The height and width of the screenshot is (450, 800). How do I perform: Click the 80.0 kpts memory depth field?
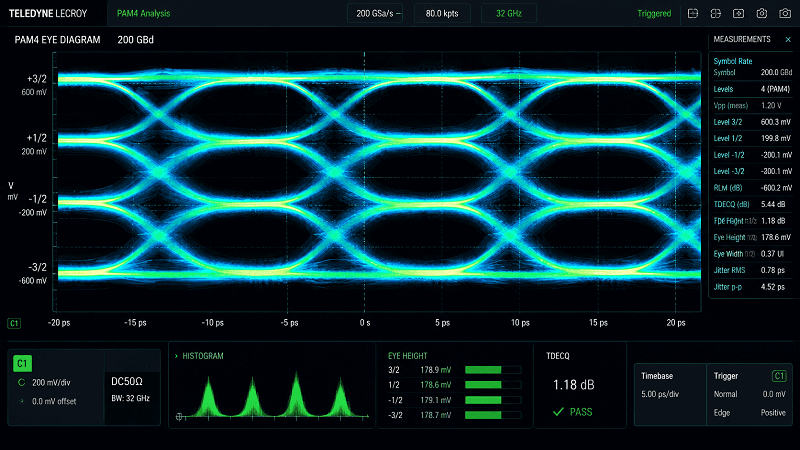coord(442,14)
